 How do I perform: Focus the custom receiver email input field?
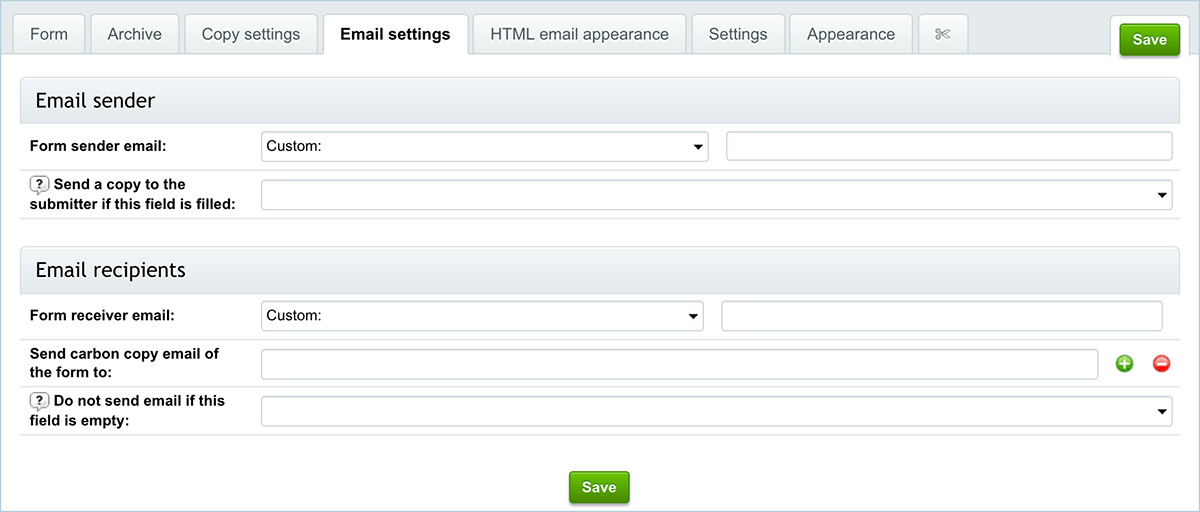click(942, 316)
